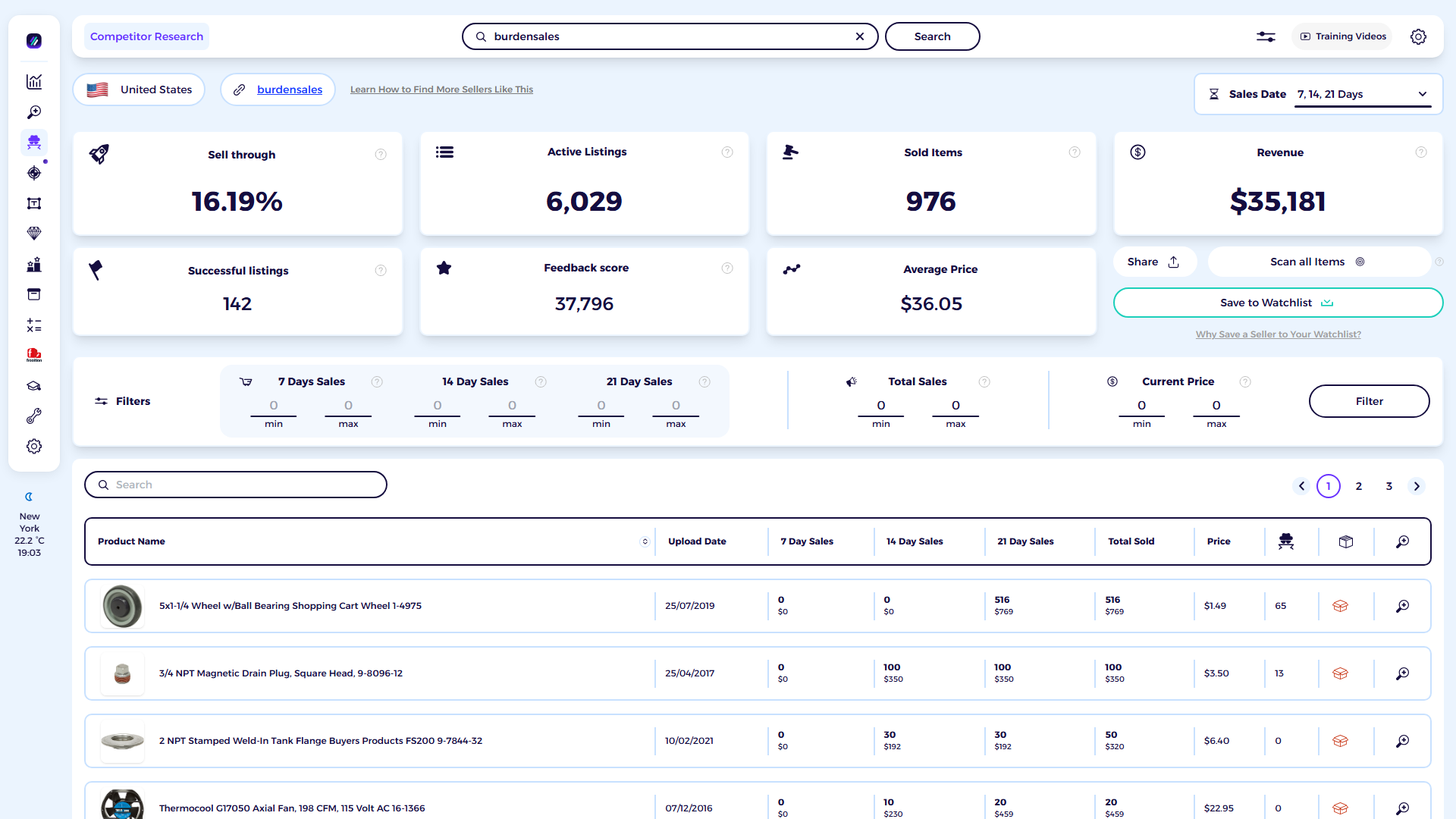Click the 21 Day Sales min field
Image resolution: width=1456 pixels, height=819 pixels.
tap(601, 406)
